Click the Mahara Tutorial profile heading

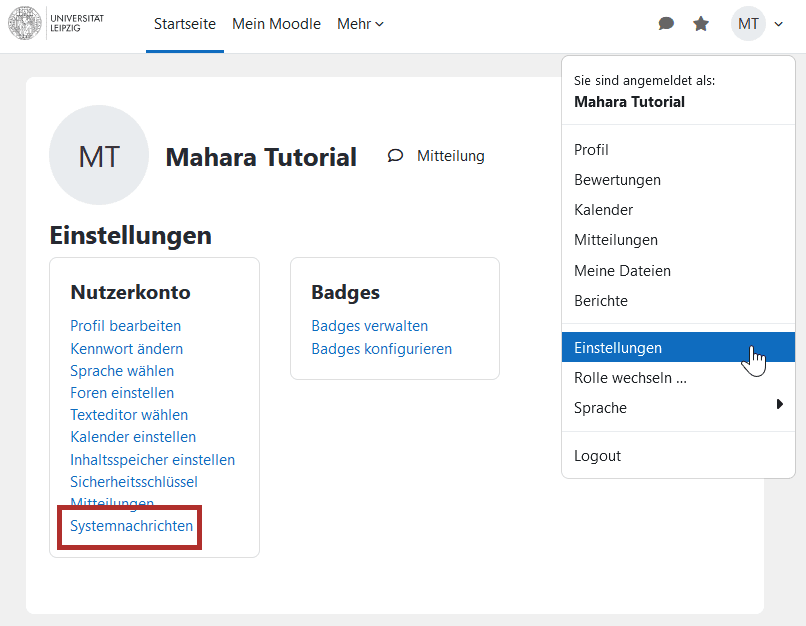coord(261,157)
